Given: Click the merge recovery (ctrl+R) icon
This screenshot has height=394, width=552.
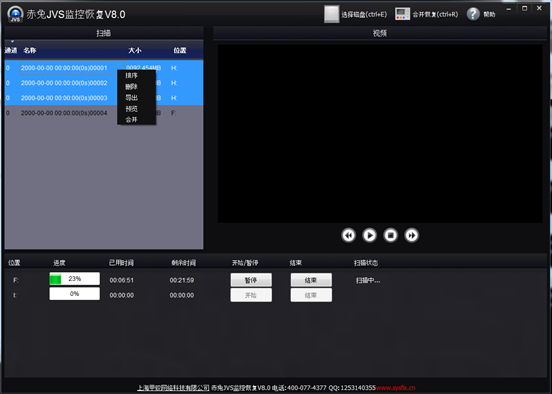Looking at the screenshot, I should pyautogui.click(x=402, y=14).
